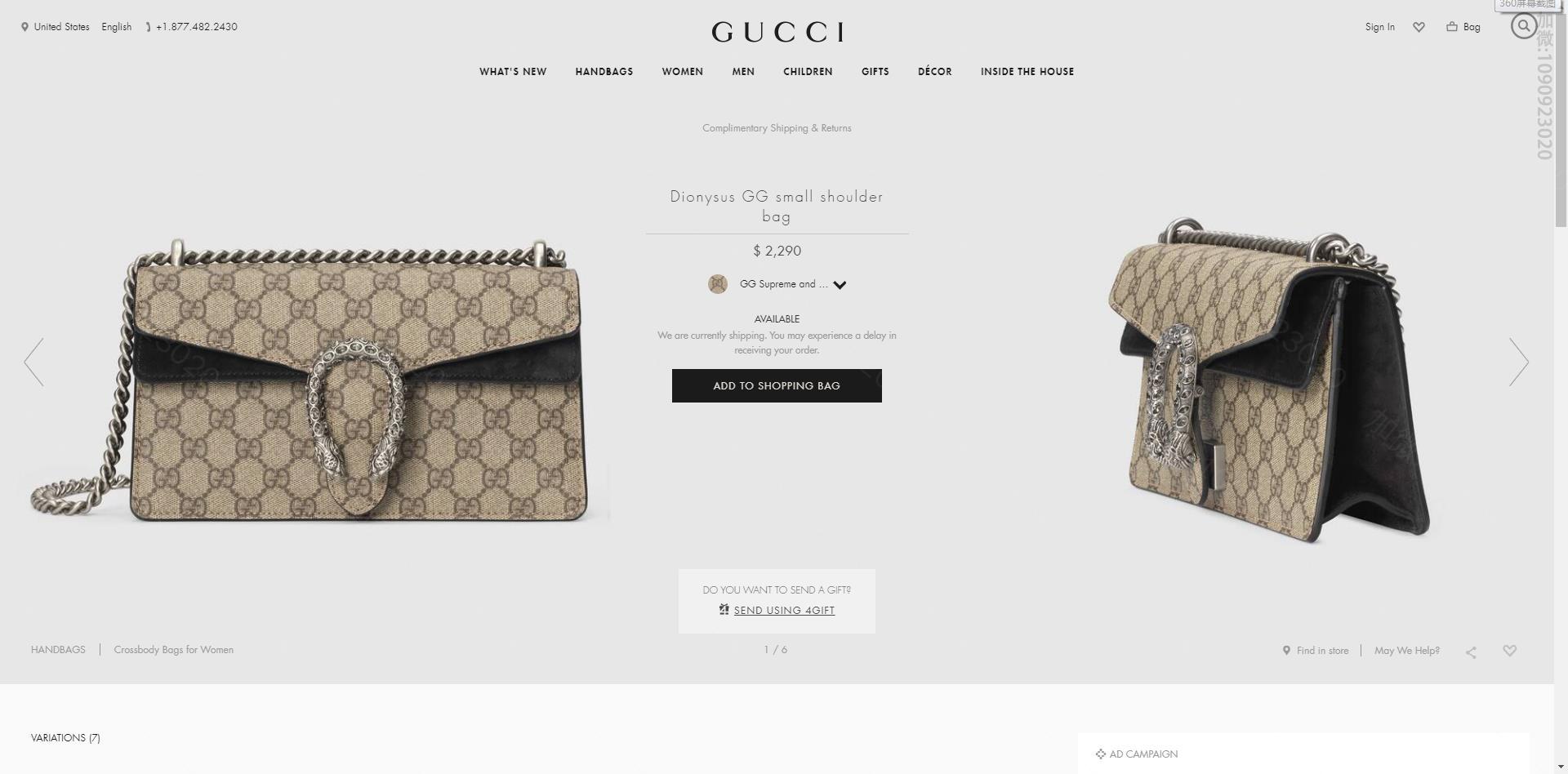This screenshot has height=774, width=1568.
Task: Click the side-view bag image
Action: click(1270, 380)
